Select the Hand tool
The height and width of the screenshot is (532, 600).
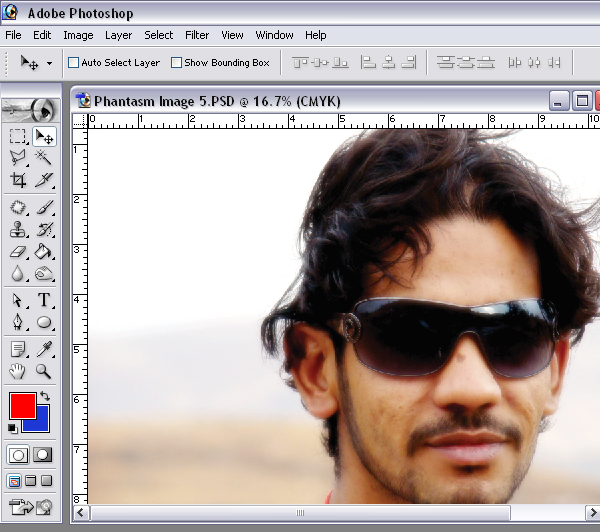click(18, 371)
